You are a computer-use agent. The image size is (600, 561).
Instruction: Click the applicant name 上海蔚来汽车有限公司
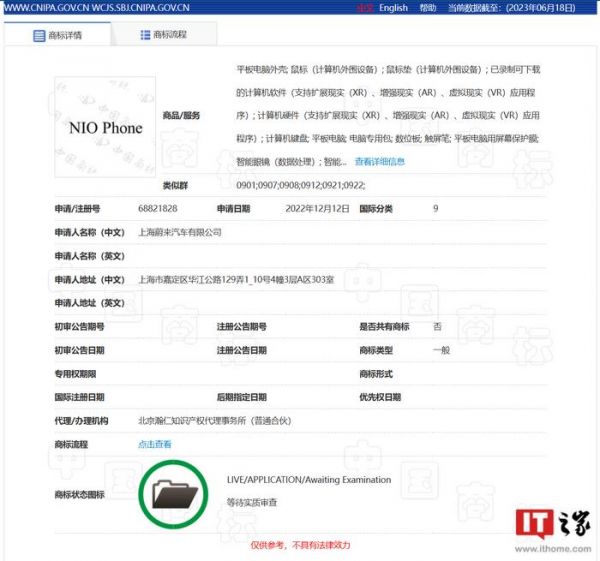179,232
